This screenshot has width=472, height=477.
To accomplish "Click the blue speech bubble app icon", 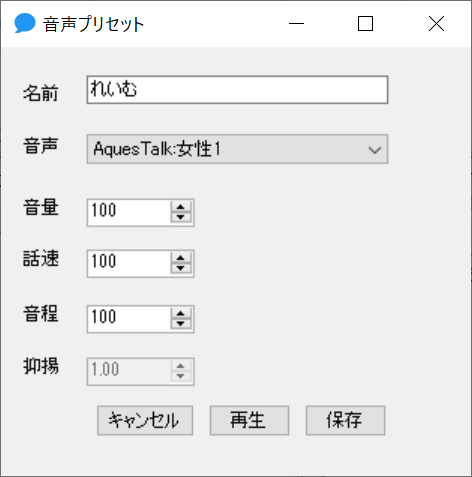I will coord(25,23).
